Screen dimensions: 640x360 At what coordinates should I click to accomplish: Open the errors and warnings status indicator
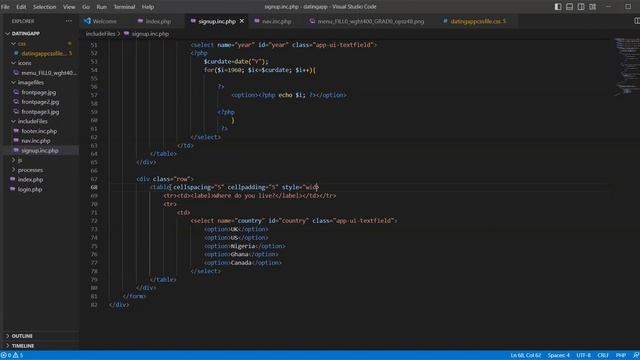12,355
